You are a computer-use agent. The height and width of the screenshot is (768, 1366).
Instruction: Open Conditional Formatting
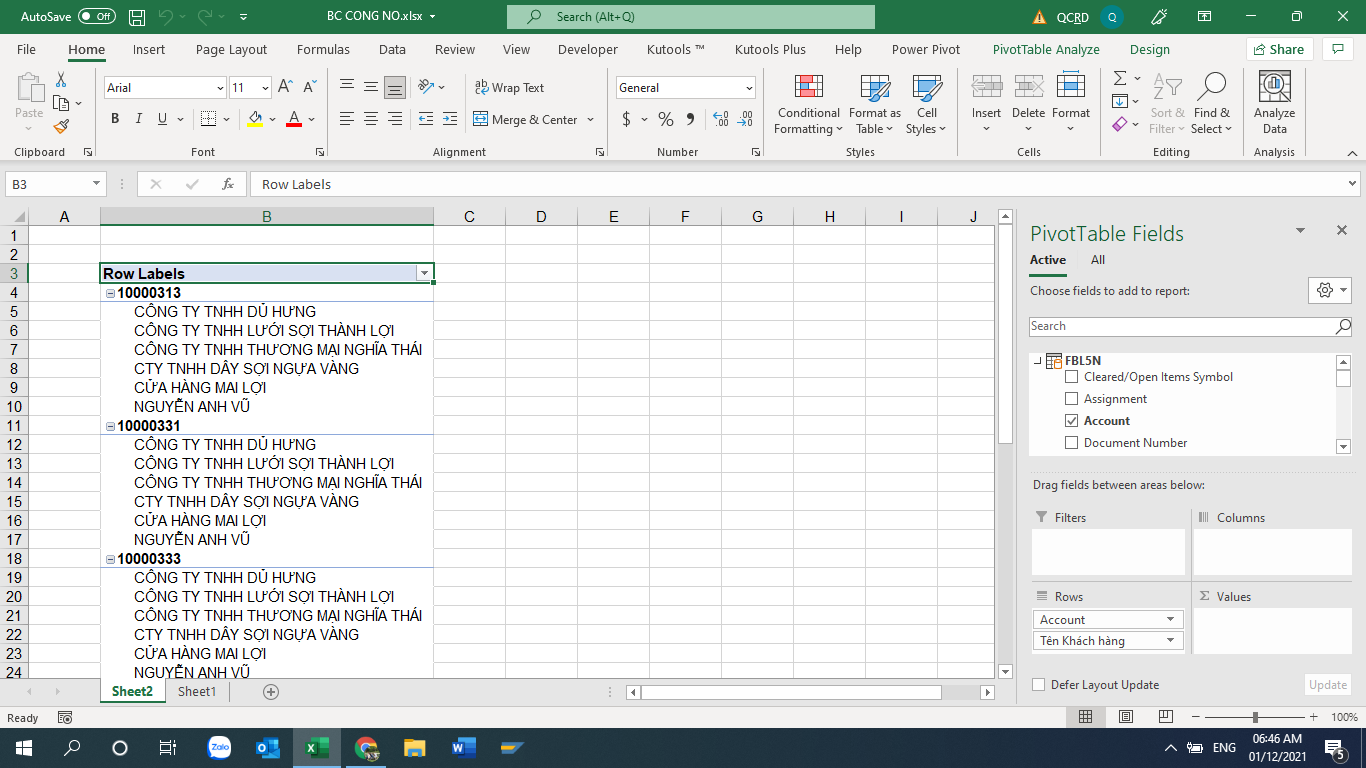tap(808, 105)
